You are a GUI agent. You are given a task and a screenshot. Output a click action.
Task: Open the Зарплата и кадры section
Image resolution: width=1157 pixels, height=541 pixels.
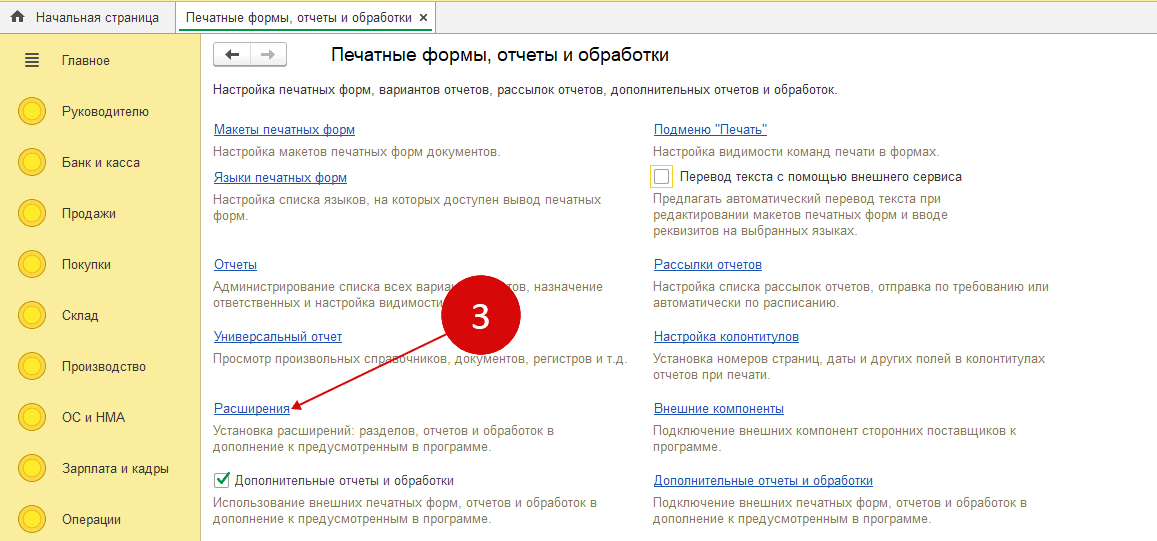click(x=115, y=469)
